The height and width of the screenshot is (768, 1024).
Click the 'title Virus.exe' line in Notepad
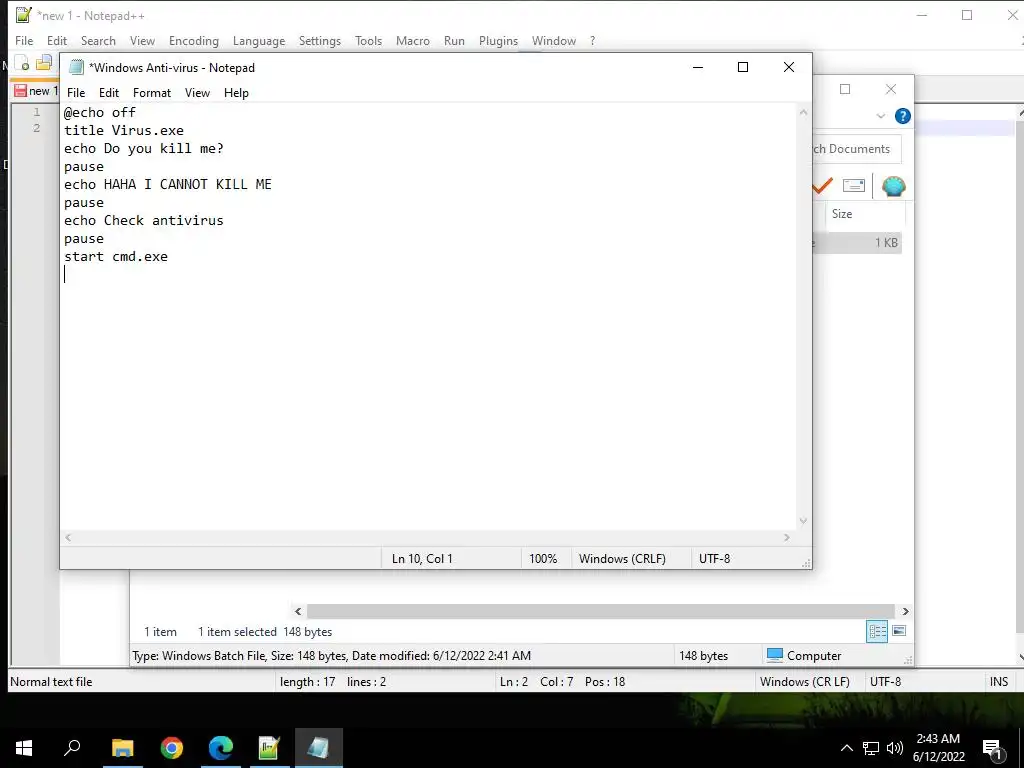[x=123, y=130]
